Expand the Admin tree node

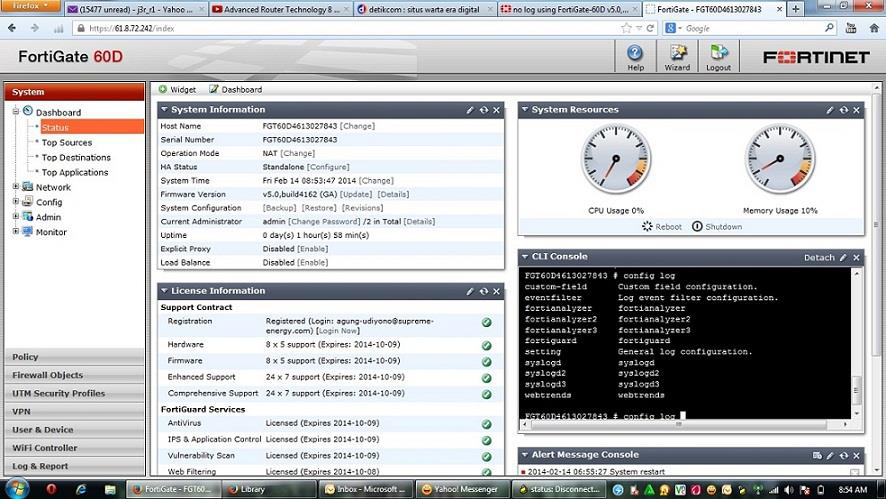[x=16, y=216]
